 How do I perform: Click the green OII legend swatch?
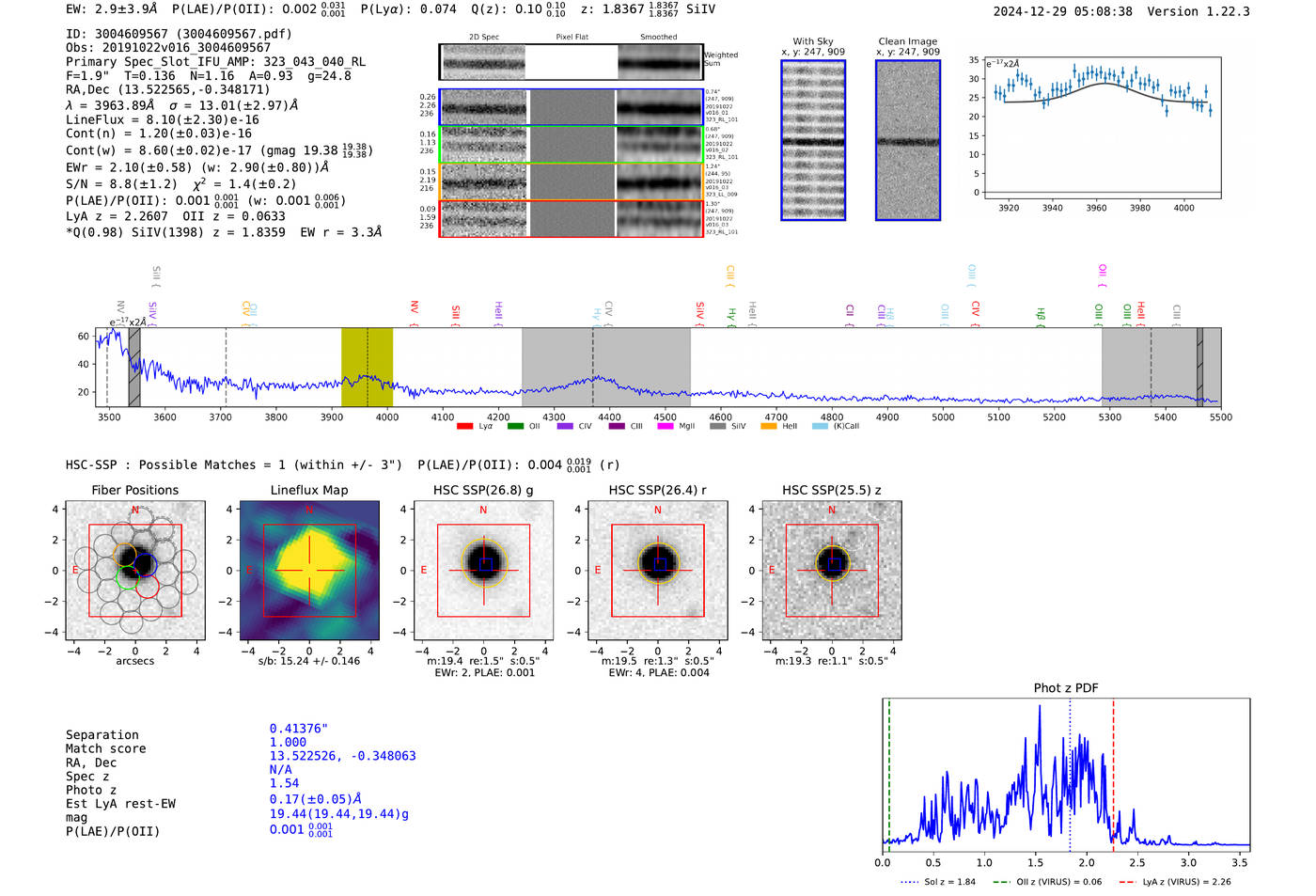pos(515,427)
